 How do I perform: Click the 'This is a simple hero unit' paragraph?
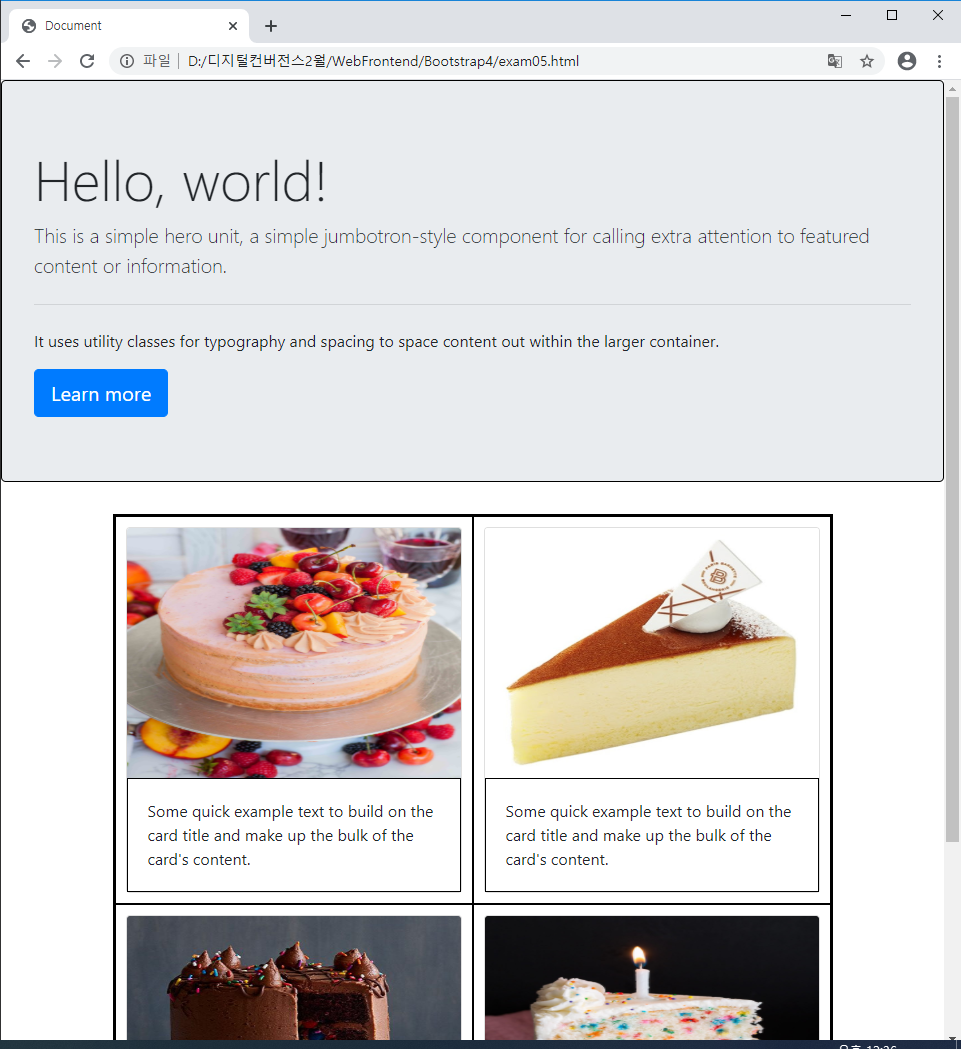click(452, 251)
